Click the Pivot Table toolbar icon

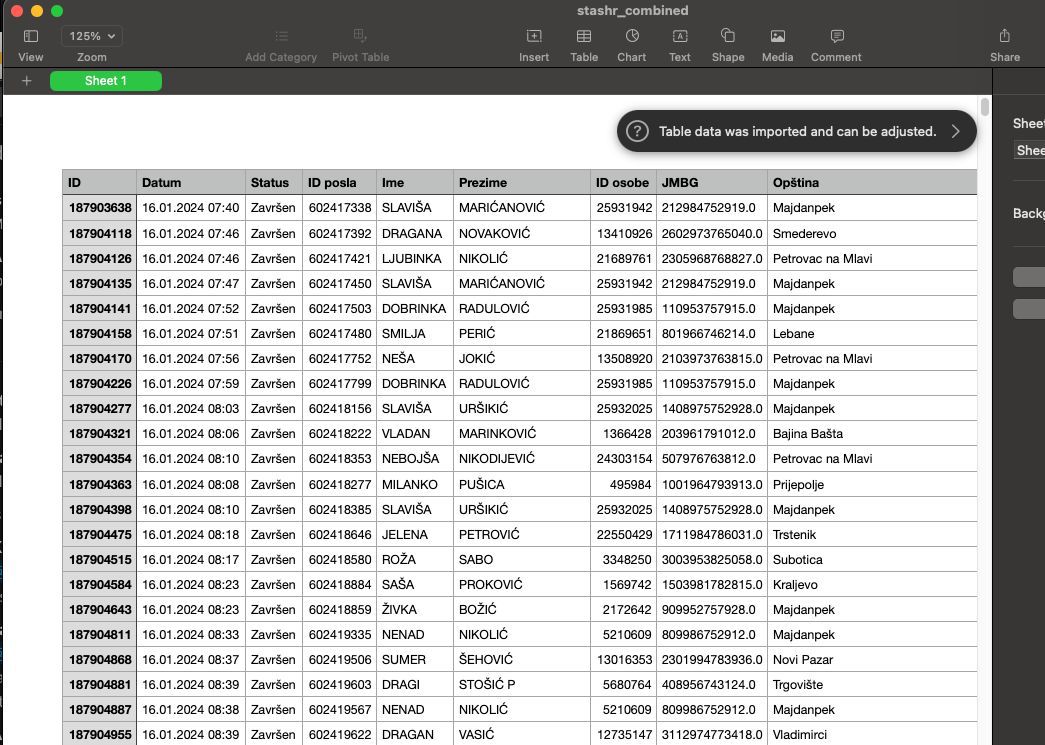(360, 41)
